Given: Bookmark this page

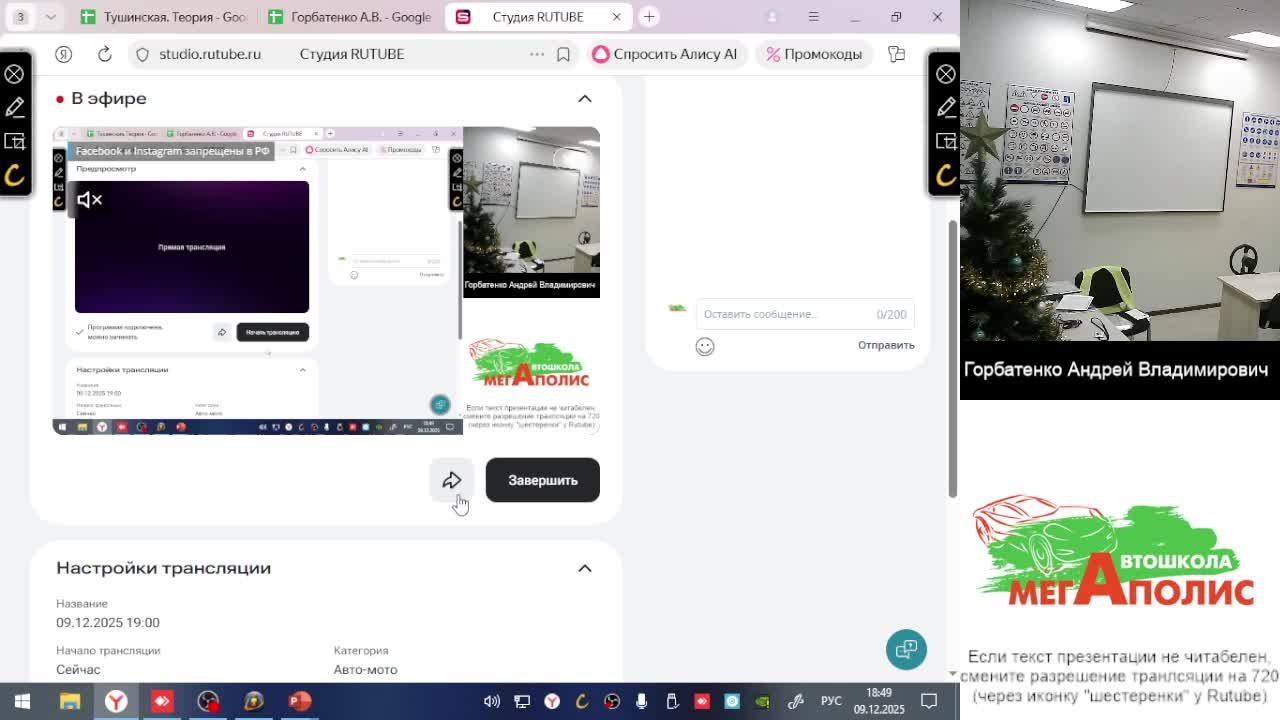Looking at the screenshot, I should [x=563, y=54].
